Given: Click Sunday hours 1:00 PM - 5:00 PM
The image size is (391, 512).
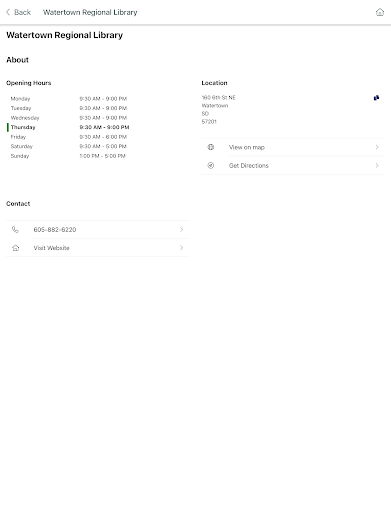Looking at the screenshot, I should [x=102, y=156].
